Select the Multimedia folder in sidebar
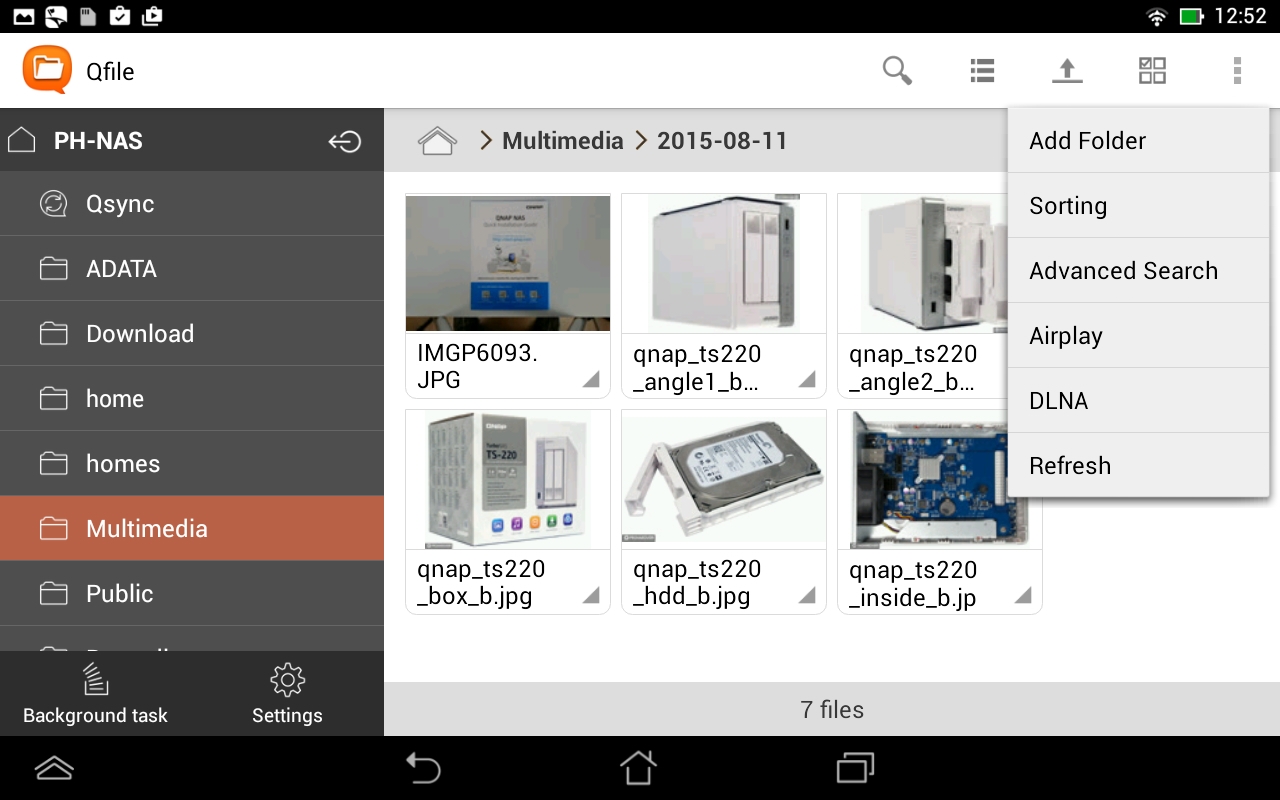1280x800 pixels. click(x=192, y=529)
